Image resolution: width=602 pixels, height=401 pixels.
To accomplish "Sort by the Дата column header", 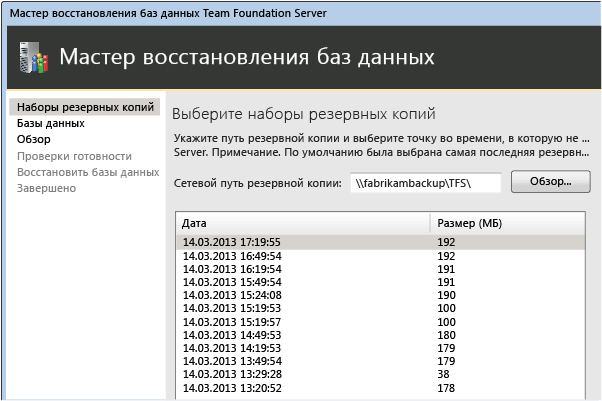I will [303, 223].
